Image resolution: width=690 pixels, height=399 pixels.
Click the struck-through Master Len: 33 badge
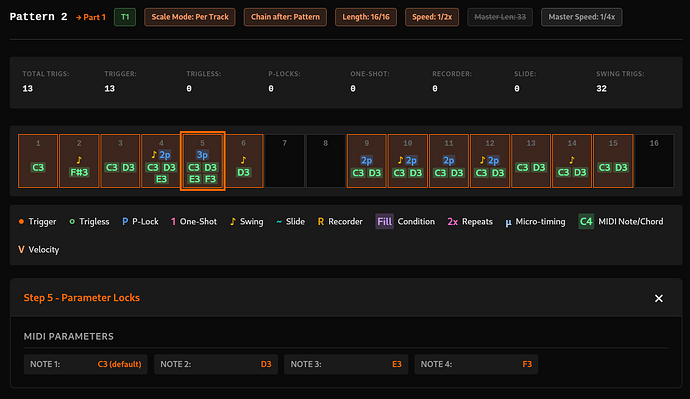click(500, 17)
